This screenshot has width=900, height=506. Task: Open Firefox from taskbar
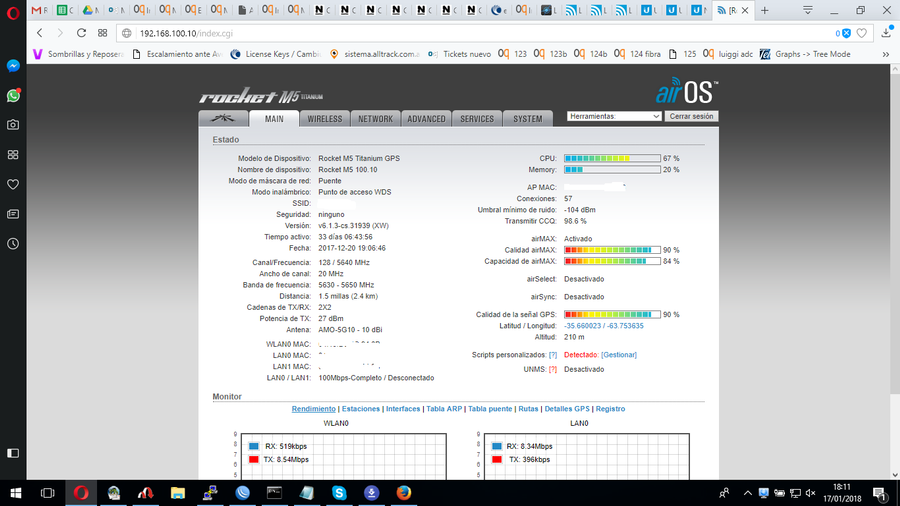point(404,493)
